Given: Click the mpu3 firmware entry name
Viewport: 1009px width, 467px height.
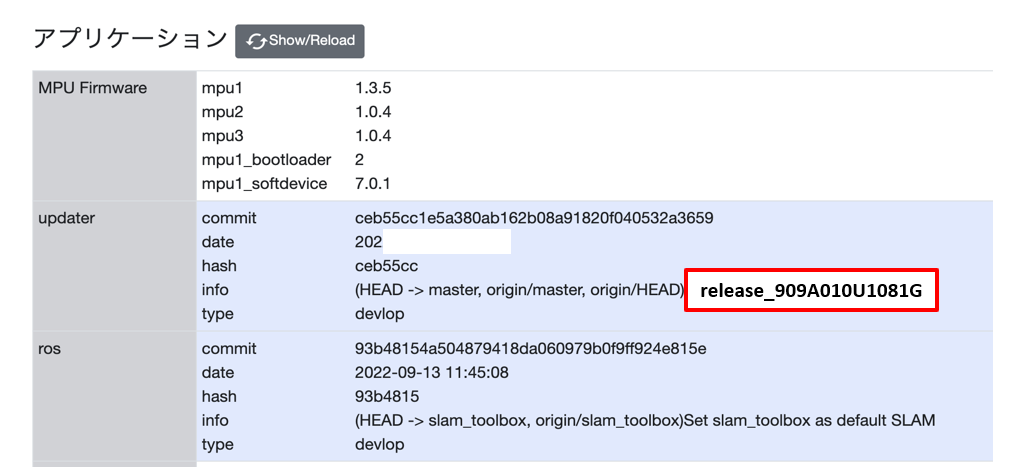Looking at the screenshot, I should point(222,136).
